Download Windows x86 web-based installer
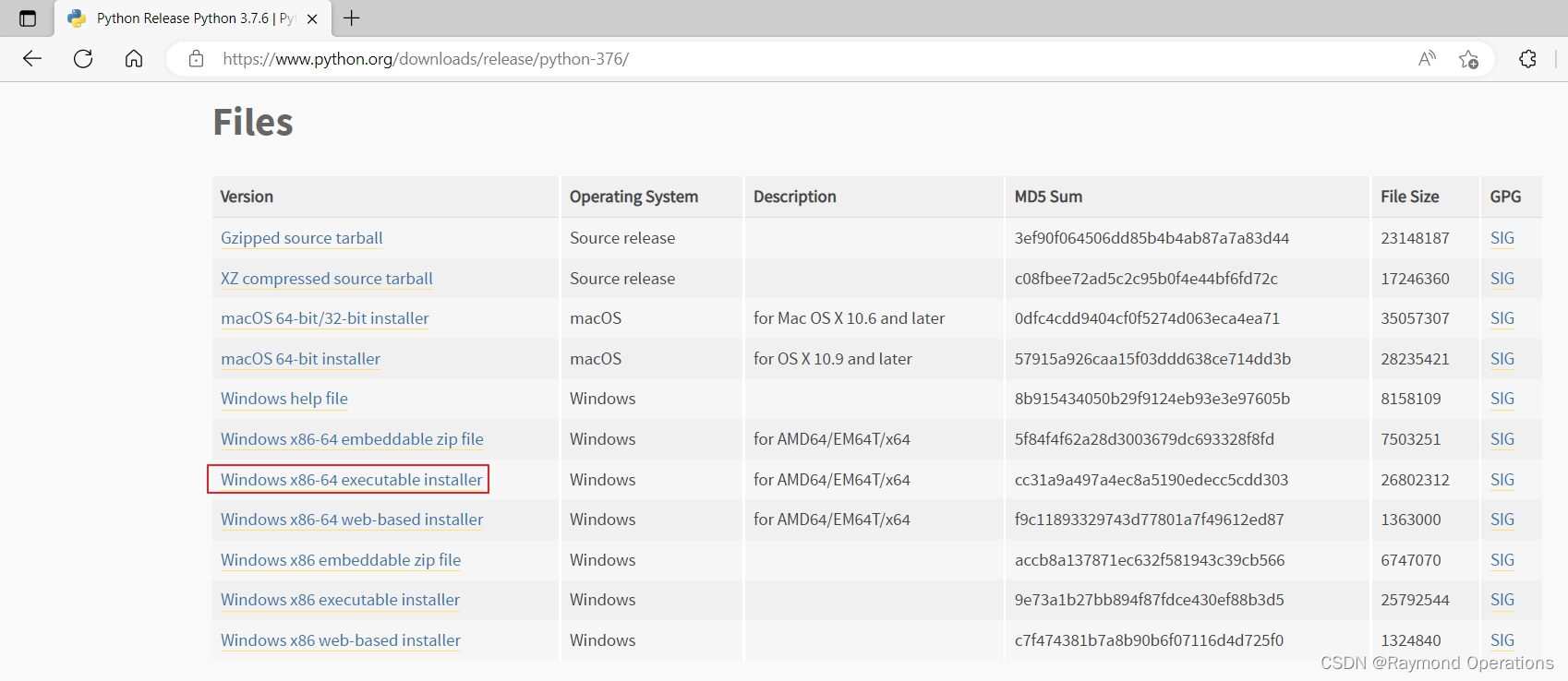 click(340, 640)
